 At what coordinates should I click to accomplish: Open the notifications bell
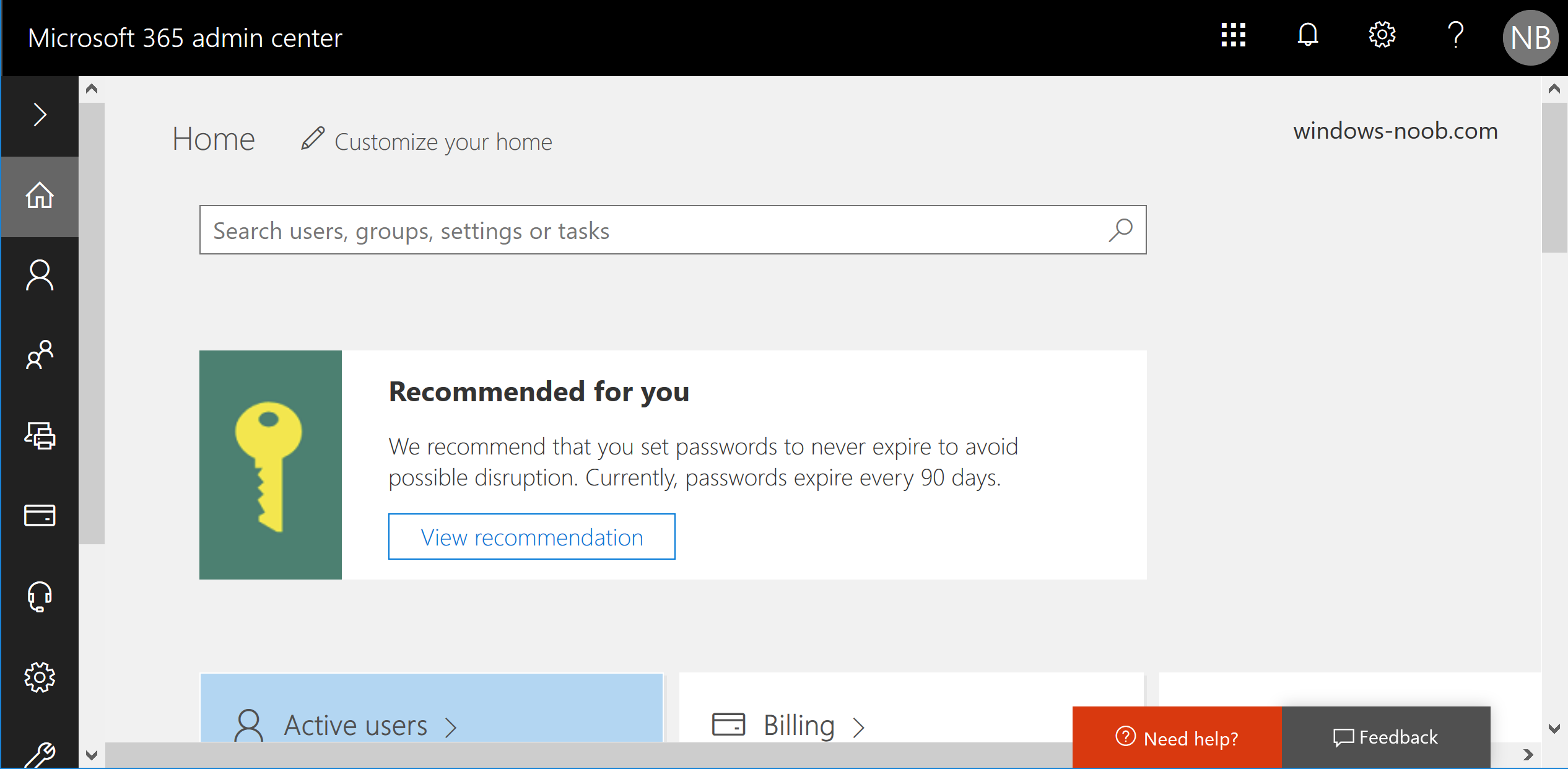pyautogui.click(x=1307, y=35)
